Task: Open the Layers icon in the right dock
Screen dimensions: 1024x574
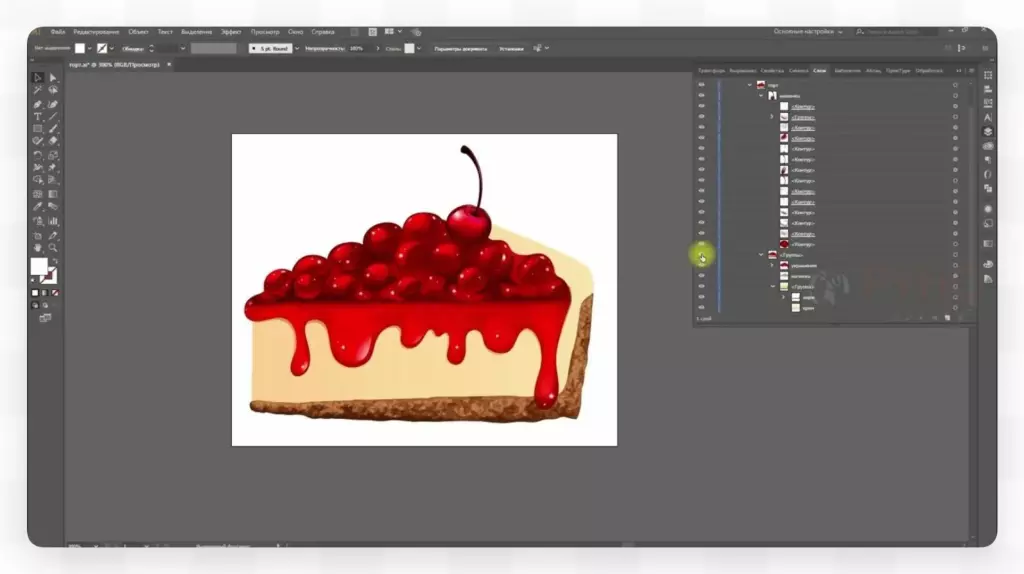Action: pyautogui.click(x=988, y=131)
